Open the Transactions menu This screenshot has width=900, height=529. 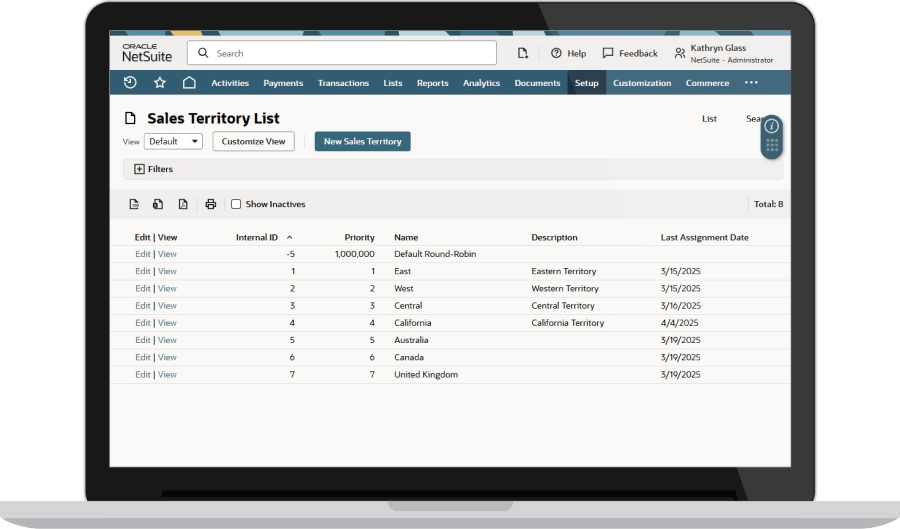point(343,83)
